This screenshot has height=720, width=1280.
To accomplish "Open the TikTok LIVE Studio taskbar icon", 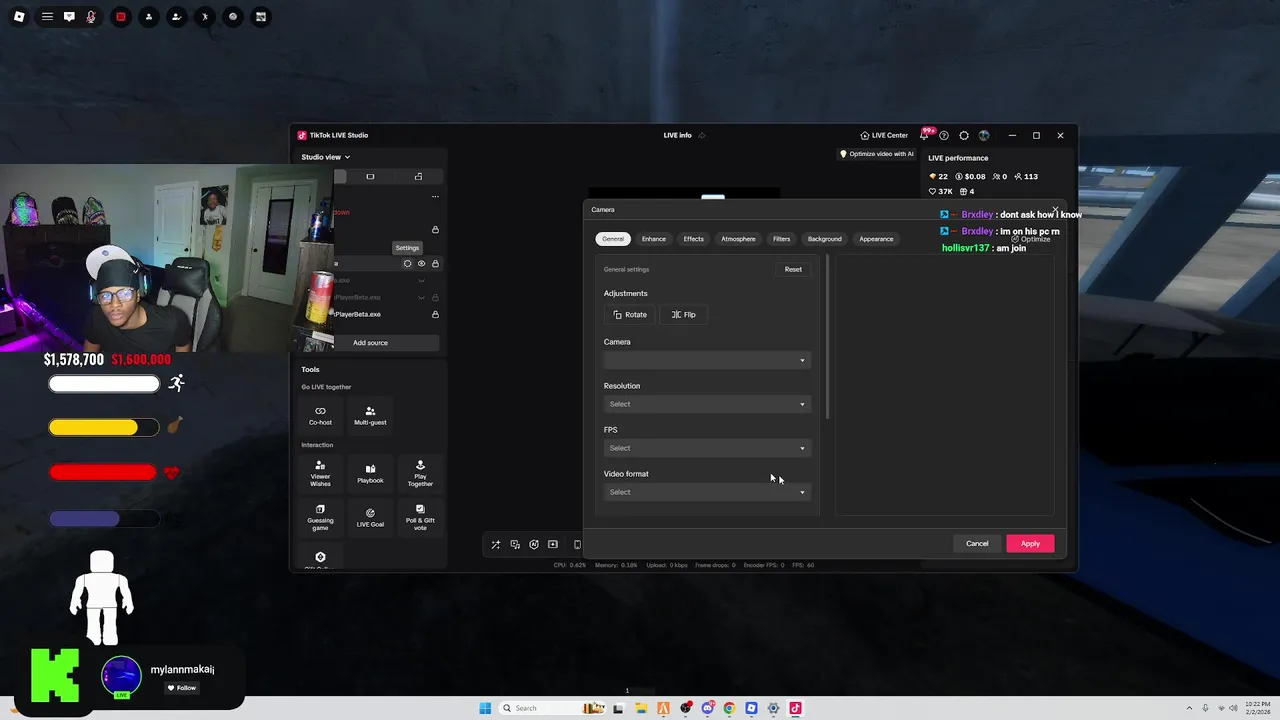I will pyautogui.click(x=796, y=708).
